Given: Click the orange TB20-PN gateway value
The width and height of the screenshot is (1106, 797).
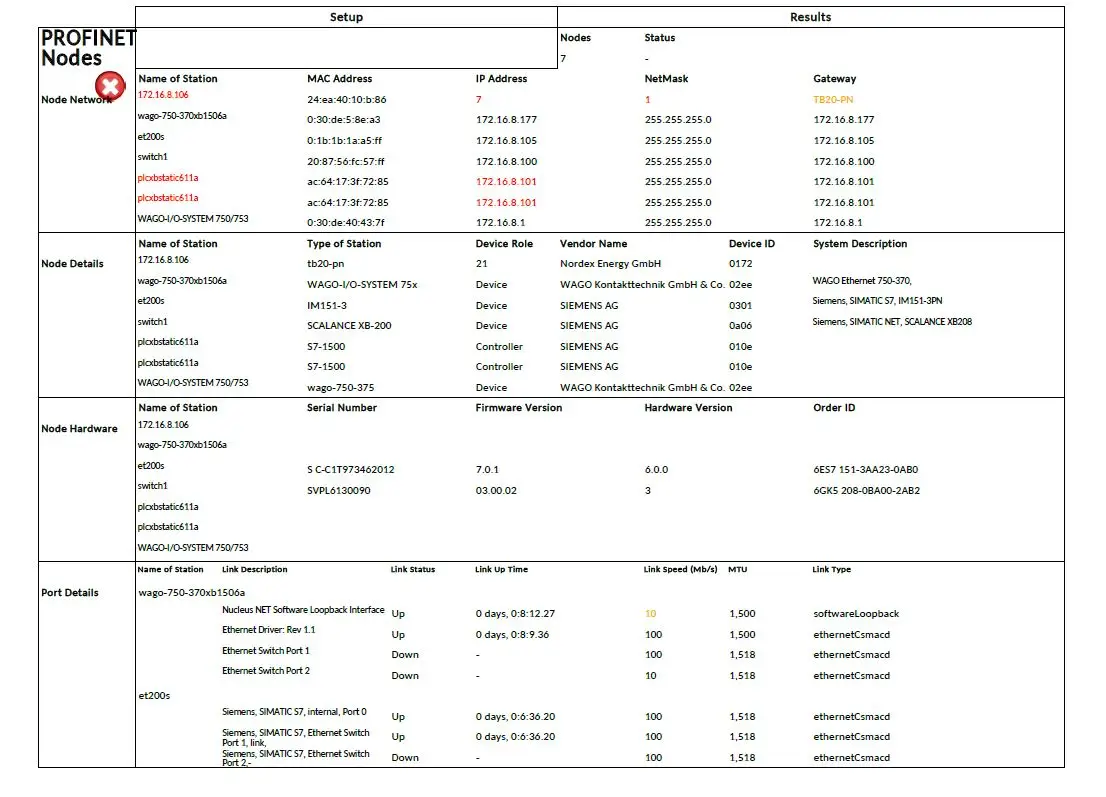Looking at the screenshot, I should [x=833, y=100].
